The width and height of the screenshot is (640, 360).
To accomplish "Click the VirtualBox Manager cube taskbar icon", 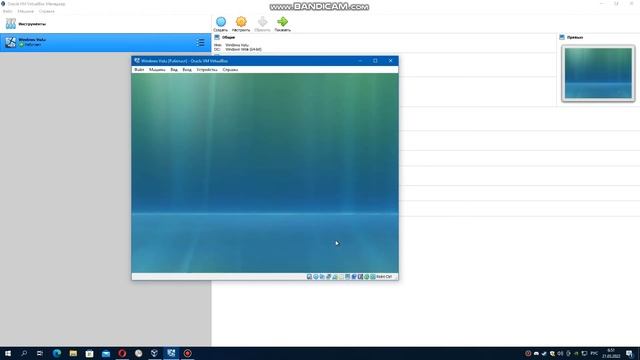I will (x=154, y=353).
